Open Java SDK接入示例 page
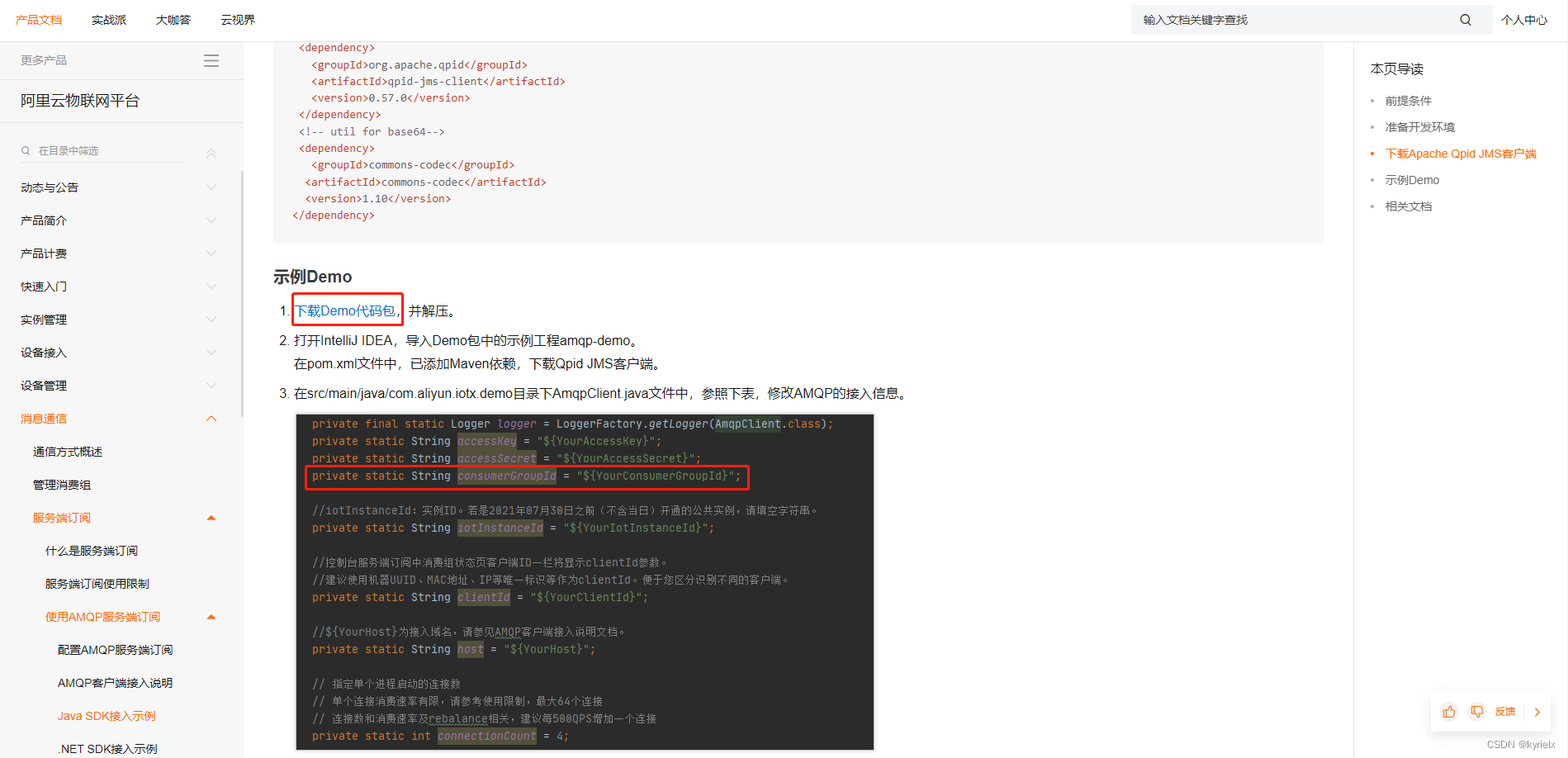 [107, 716]
